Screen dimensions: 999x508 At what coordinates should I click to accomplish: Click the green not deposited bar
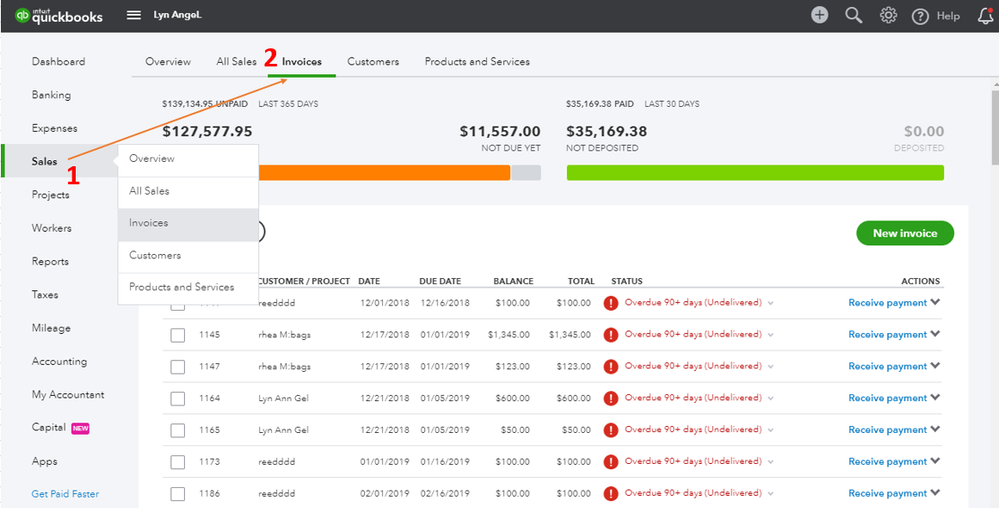[755, 173]
